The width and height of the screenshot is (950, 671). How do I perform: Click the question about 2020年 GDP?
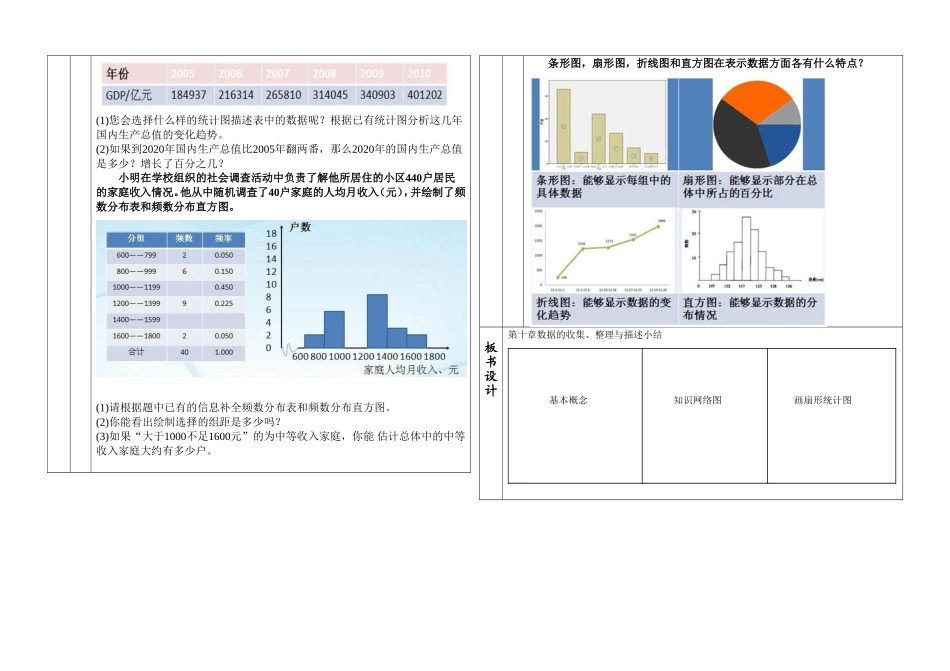(x=279, y=156)
